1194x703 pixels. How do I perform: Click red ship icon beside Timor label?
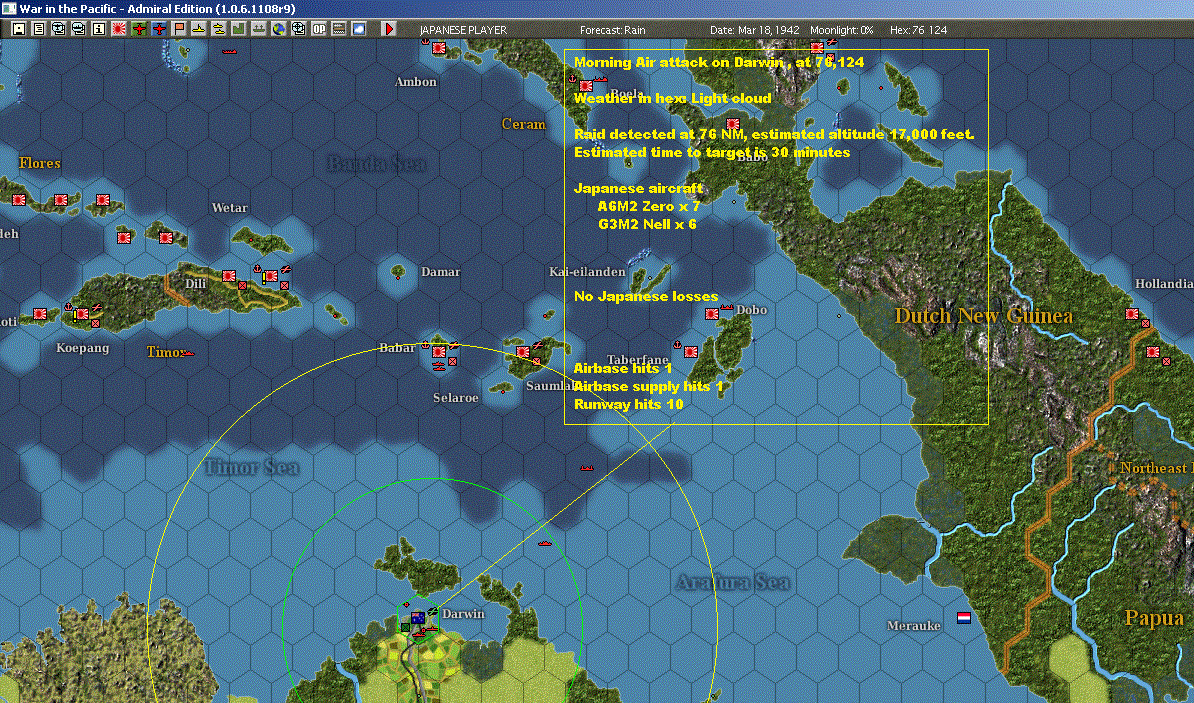[187, 353]
